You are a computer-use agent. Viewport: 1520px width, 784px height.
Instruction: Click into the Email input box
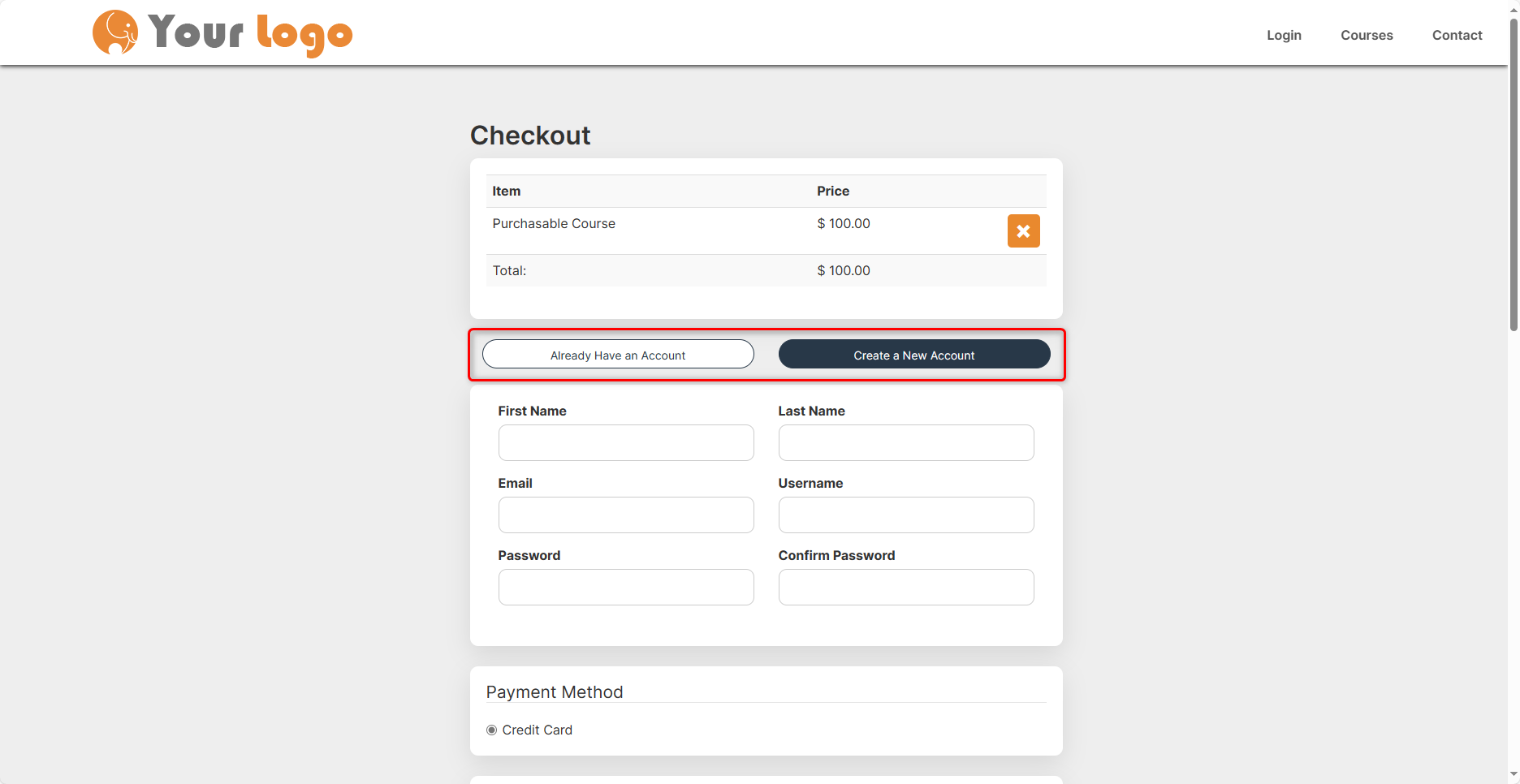click(x=626, y=515)
